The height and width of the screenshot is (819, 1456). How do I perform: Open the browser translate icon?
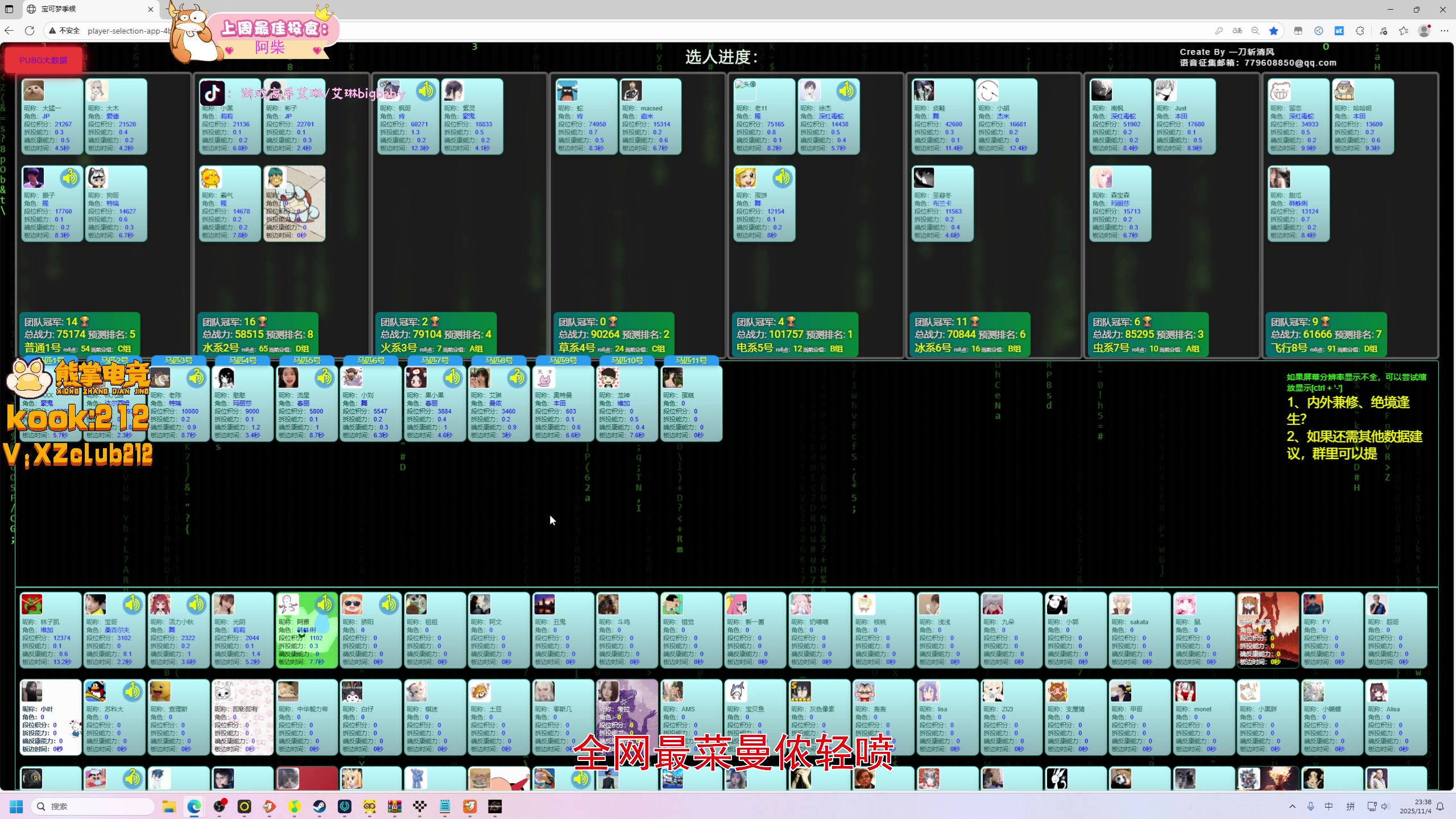[1237, 31]
